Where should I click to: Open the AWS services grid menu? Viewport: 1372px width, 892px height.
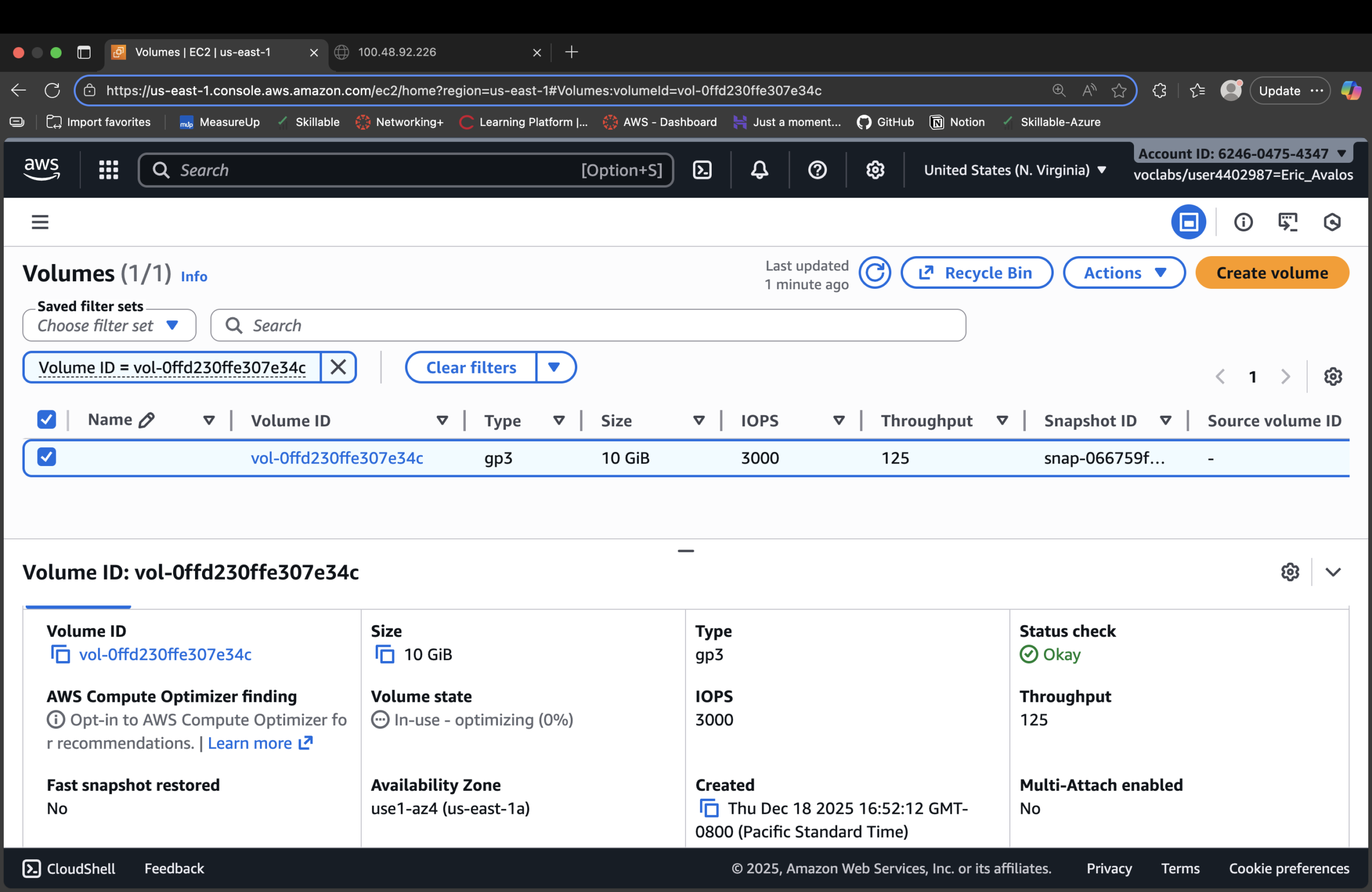coord(108,169)
